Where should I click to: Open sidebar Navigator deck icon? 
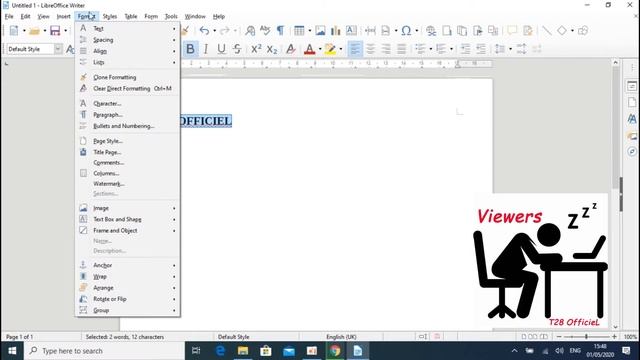pyautogui.click(x=631, y=152)
